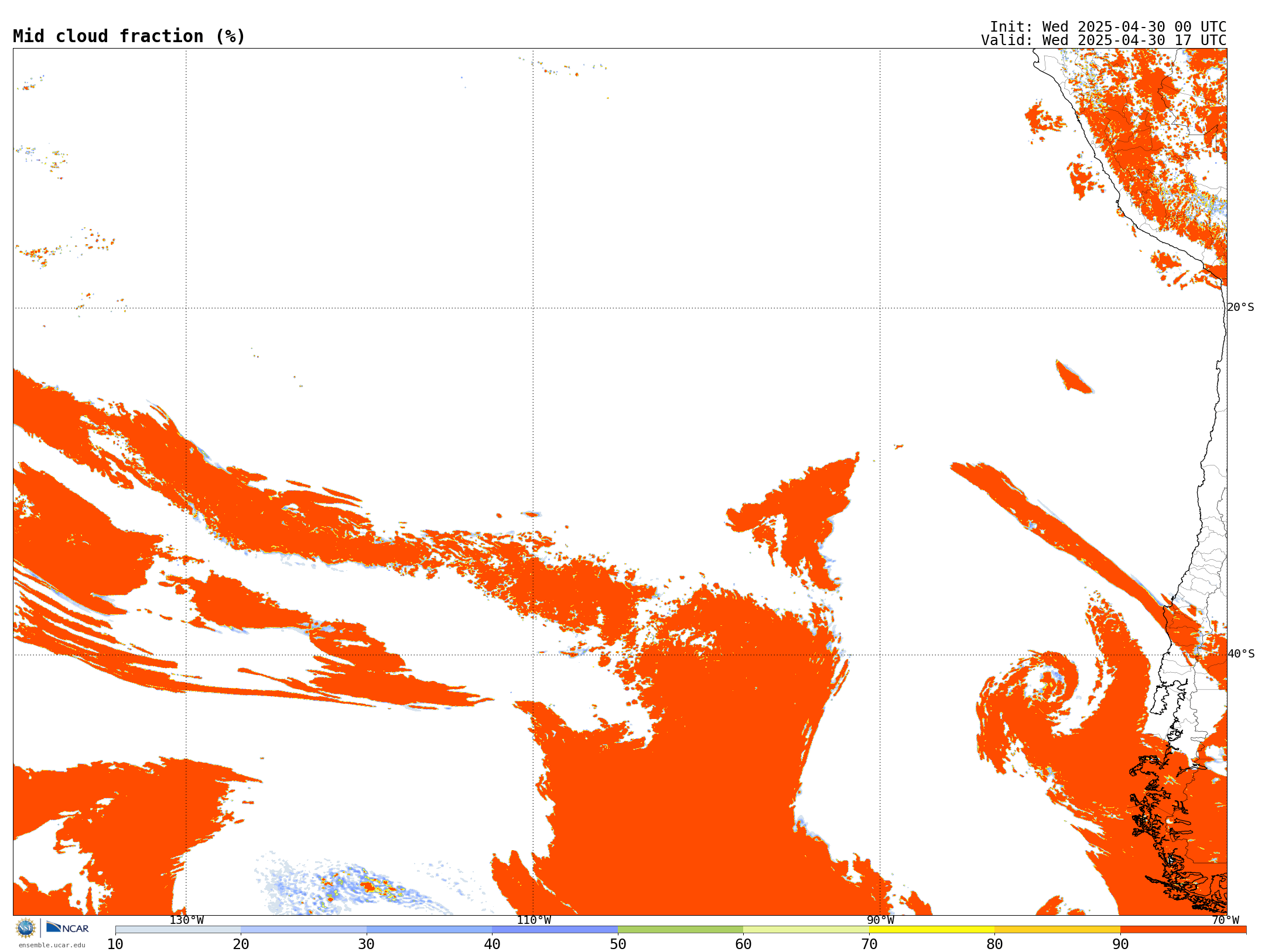Pick the 70–80 bright yellow colorbar segment

point(932,930)
